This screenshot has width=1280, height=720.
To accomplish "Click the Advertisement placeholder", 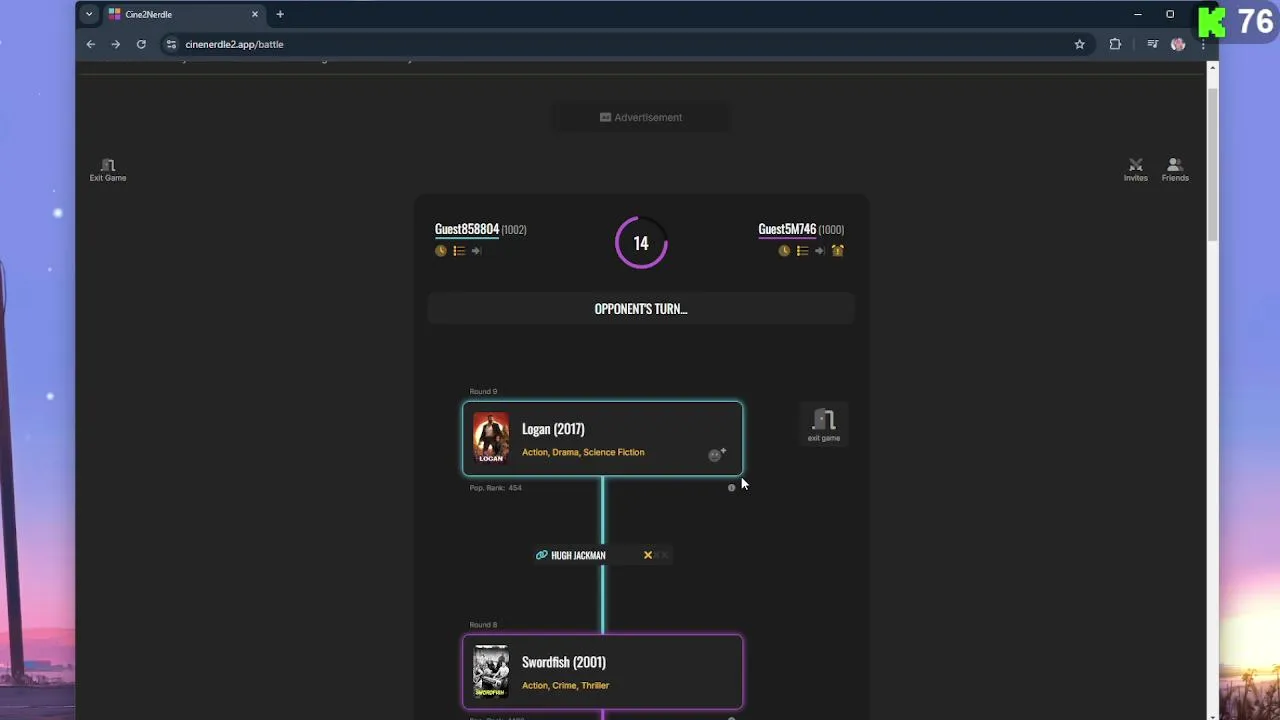I will (641, 117).
